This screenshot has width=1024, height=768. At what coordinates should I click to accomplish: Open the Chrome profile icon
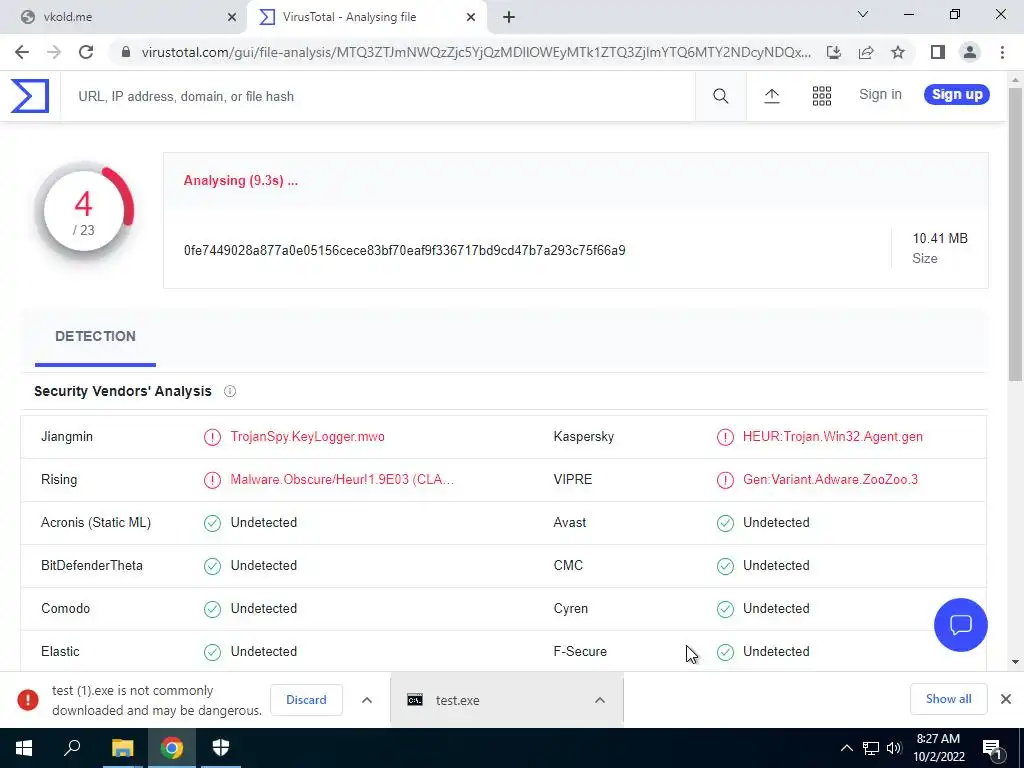(970, 52)
